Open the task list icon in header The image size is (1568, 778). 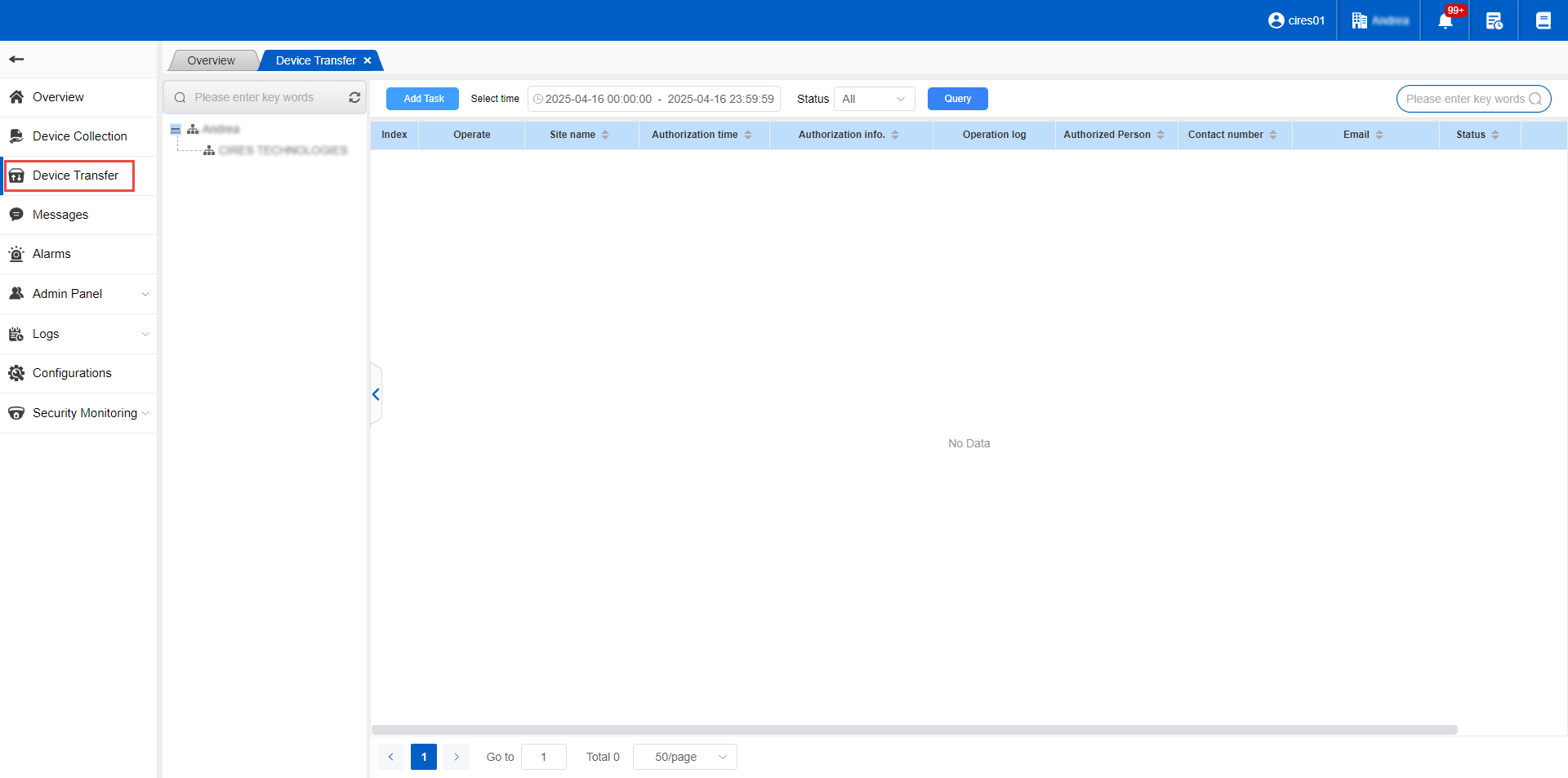(x=1494, y=21)
